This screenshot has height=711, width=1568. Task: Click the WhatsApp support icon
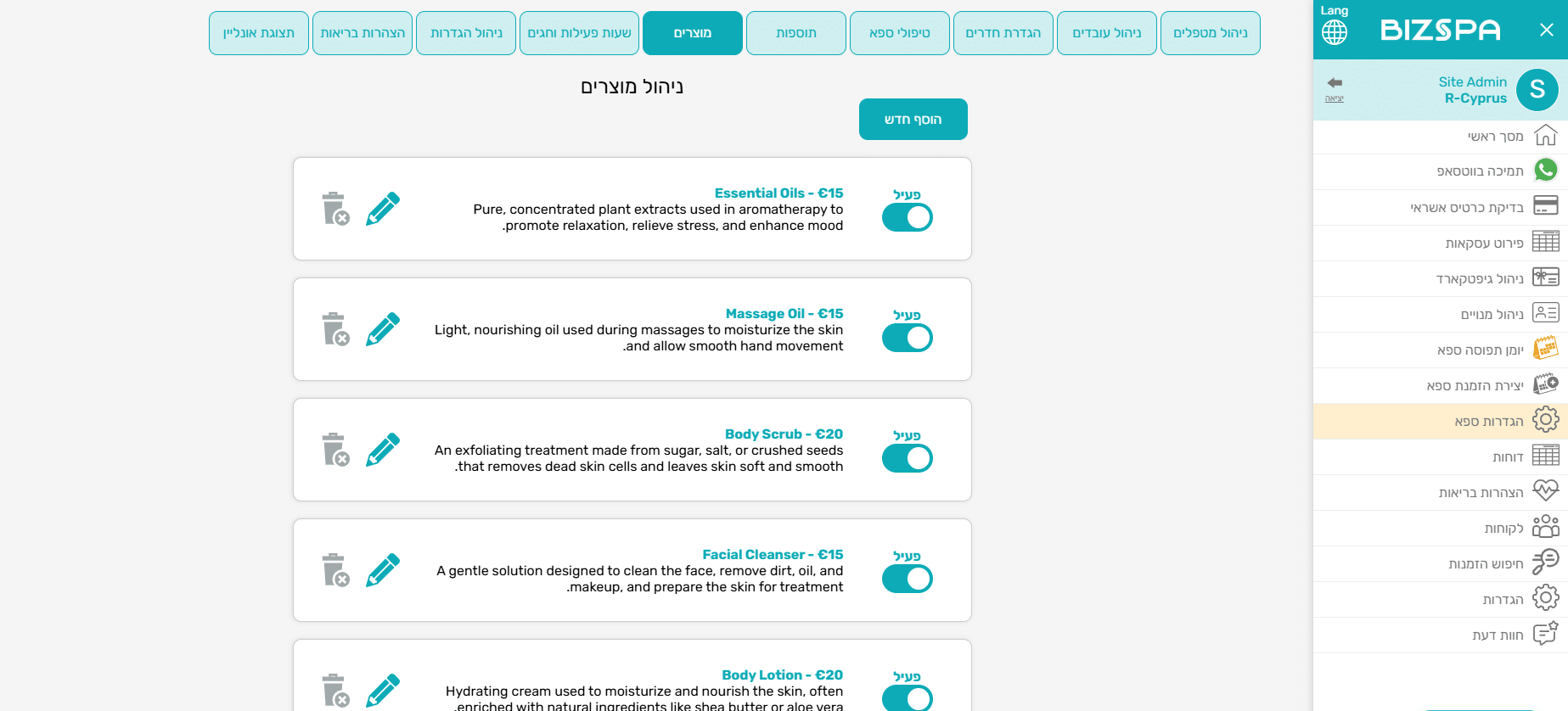click(1545, 171)
